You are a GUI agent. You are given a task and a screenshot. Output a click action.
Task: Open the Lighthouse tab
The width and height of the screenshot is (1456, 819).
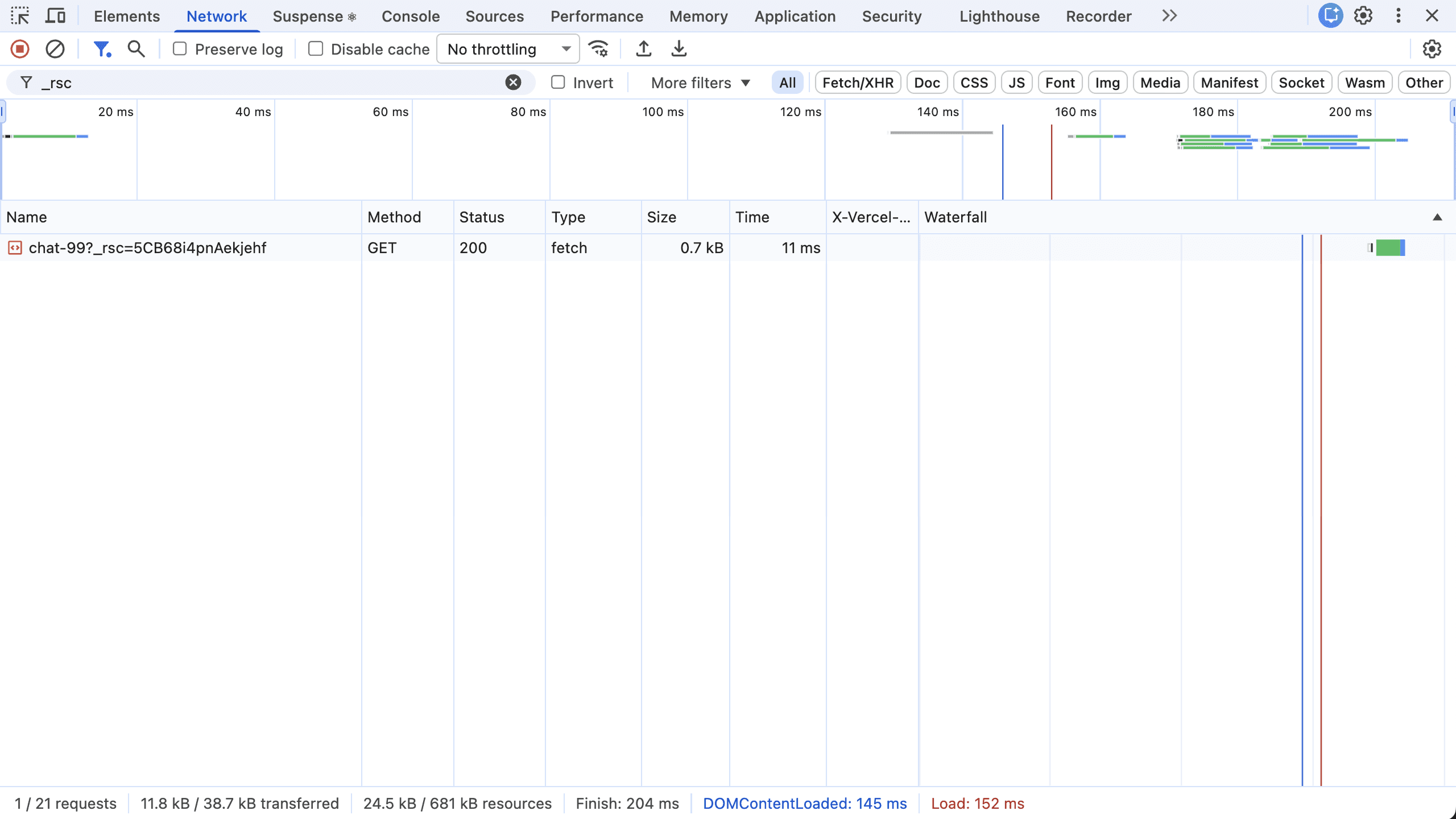click(x=999, y=16)
